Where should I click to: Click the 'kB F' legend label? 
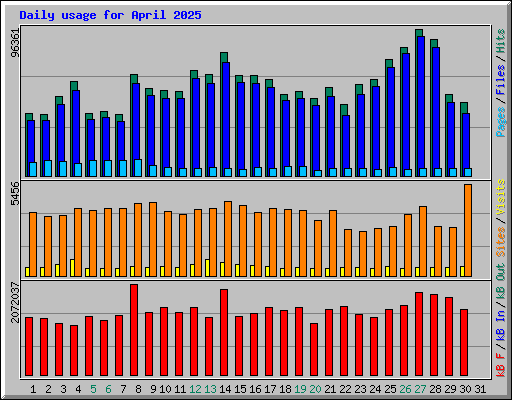coord(501,365)
